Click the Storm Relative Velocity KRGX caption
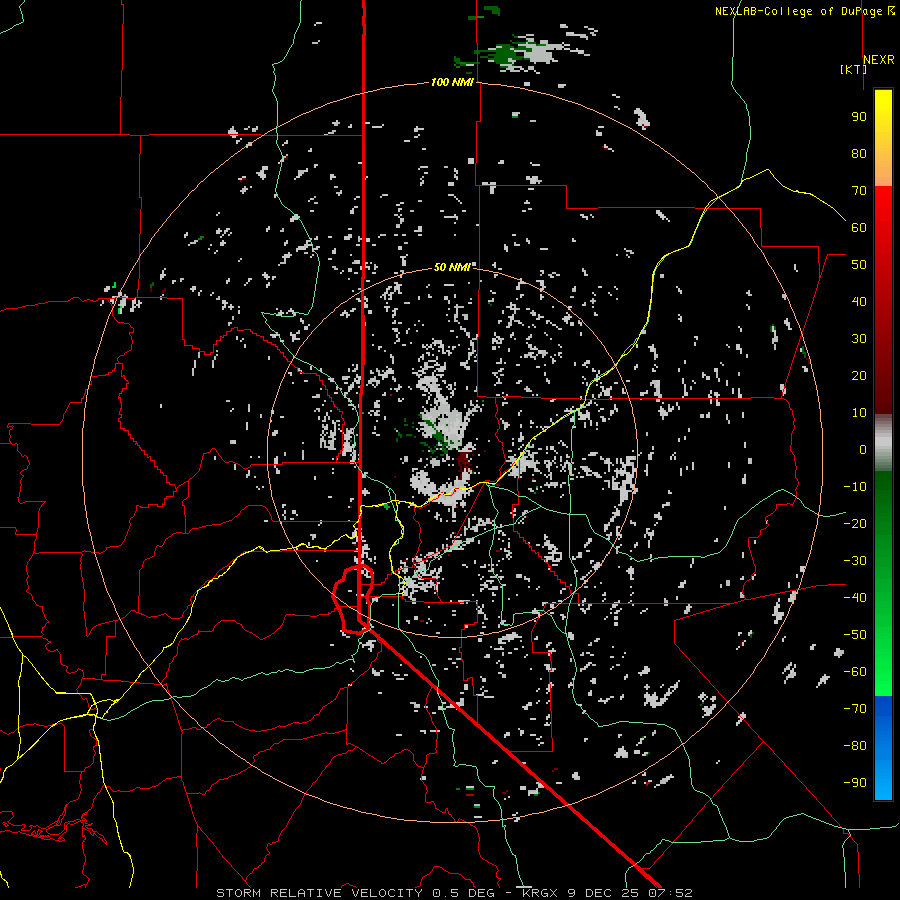This screenshot has width=900, height=900. pyautogui.click(x=454, y=893)
